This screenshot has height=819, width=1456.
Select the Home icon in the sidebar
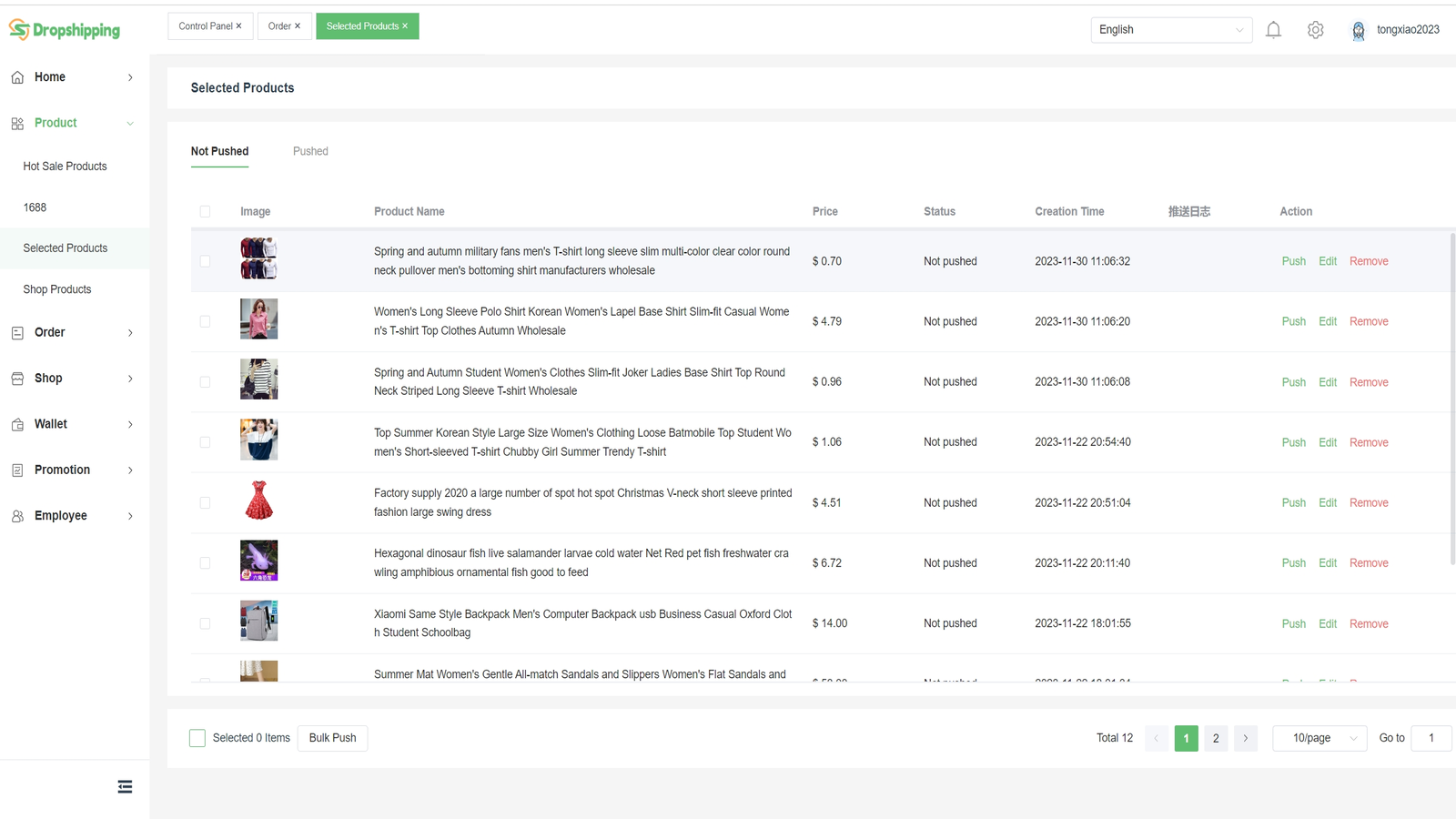coord(16,76)
